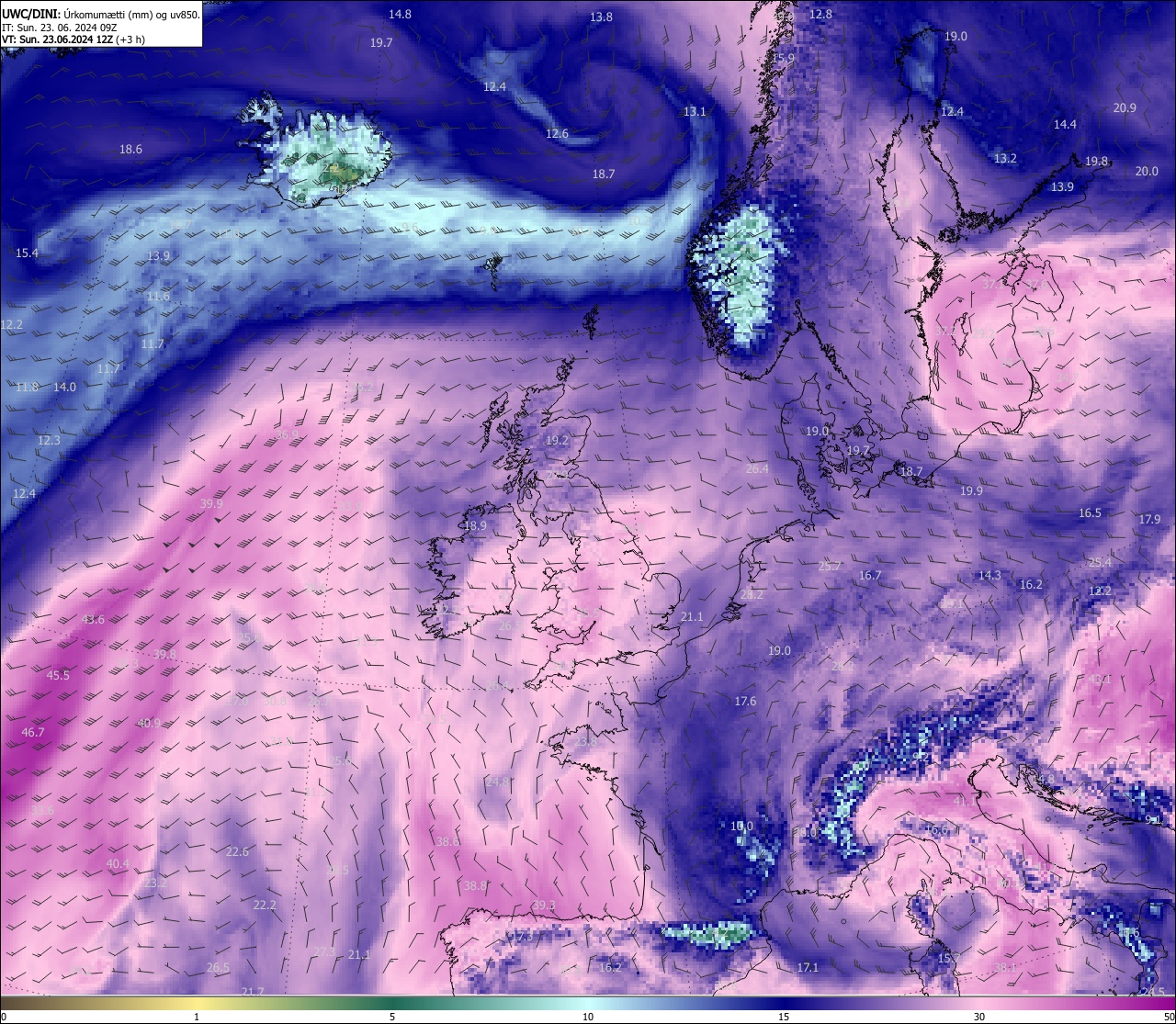Click the 12.6 value near the vortex
The image size is (1176, 1024).
click(x=557, y=133)
